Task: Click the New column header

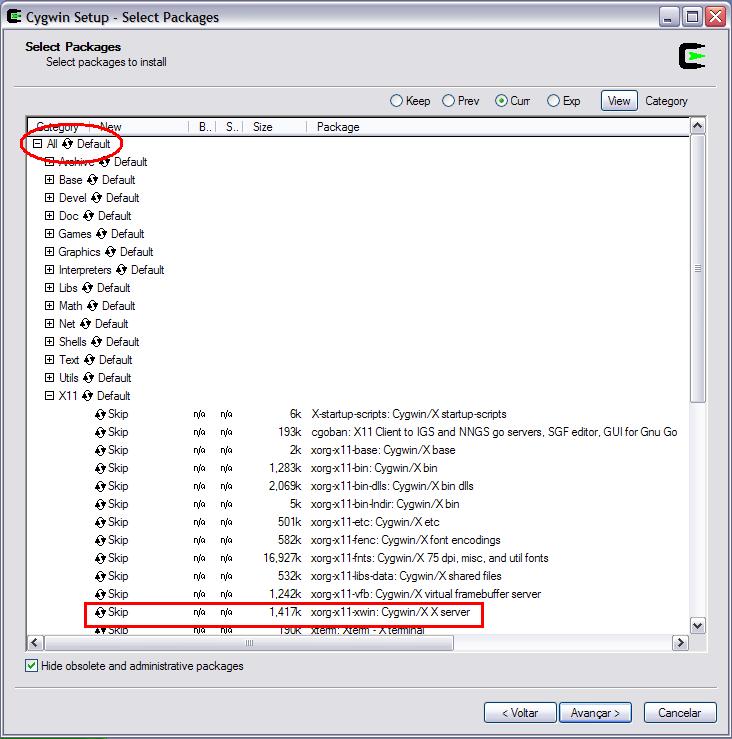Action: pyautogui.click(x=139, y=127)
